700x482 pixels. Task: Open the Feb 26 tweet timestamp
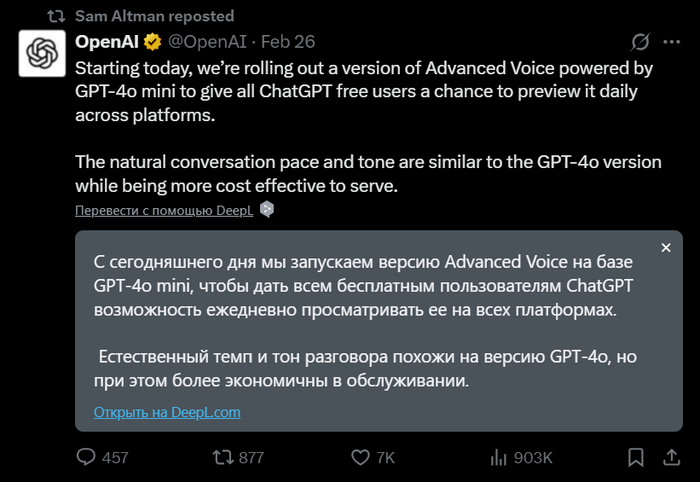pyautogui.click(x=289, y=42)
